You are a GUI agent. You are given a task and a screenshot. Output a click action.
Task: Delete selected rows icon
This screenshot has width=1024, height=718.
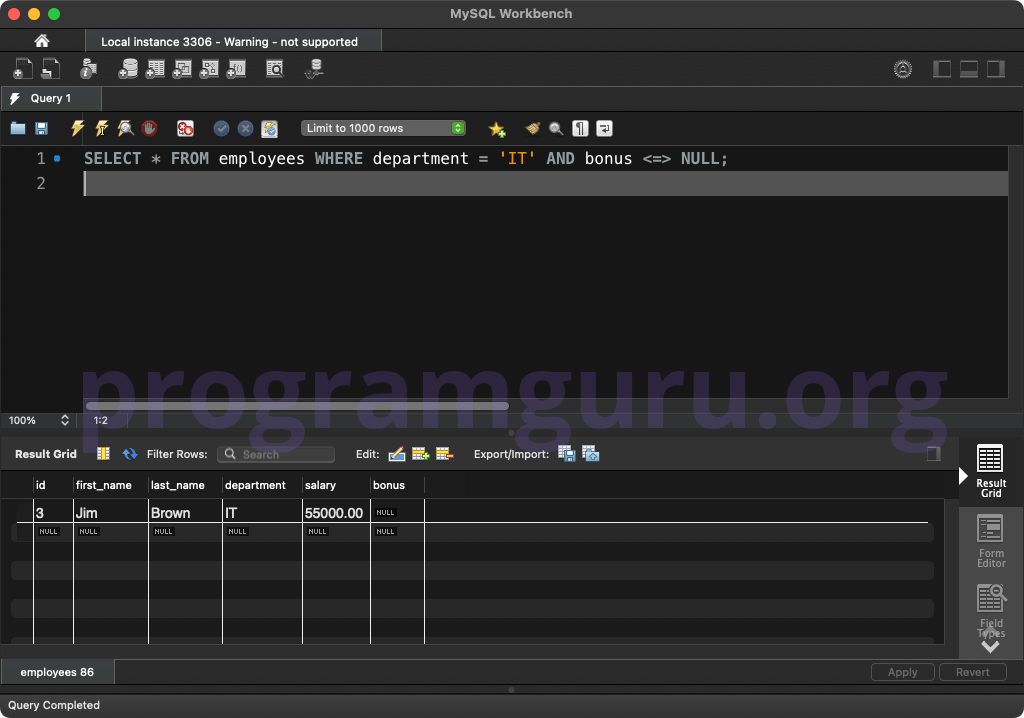(445, 453)
